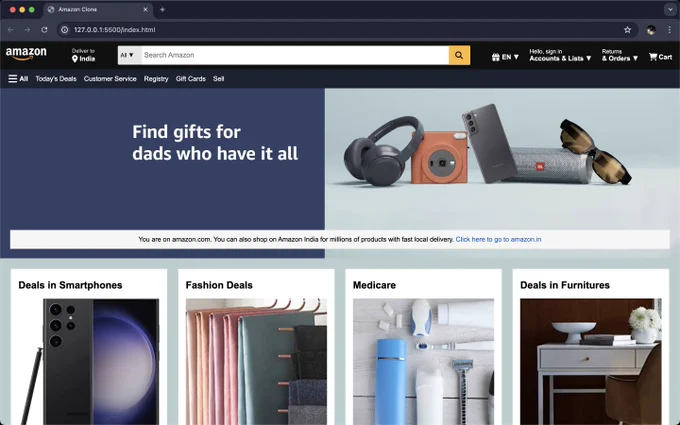This screenshot has width=680, height=425.
Task: Open the hamburger All menu icon
Action: point(13,78)
